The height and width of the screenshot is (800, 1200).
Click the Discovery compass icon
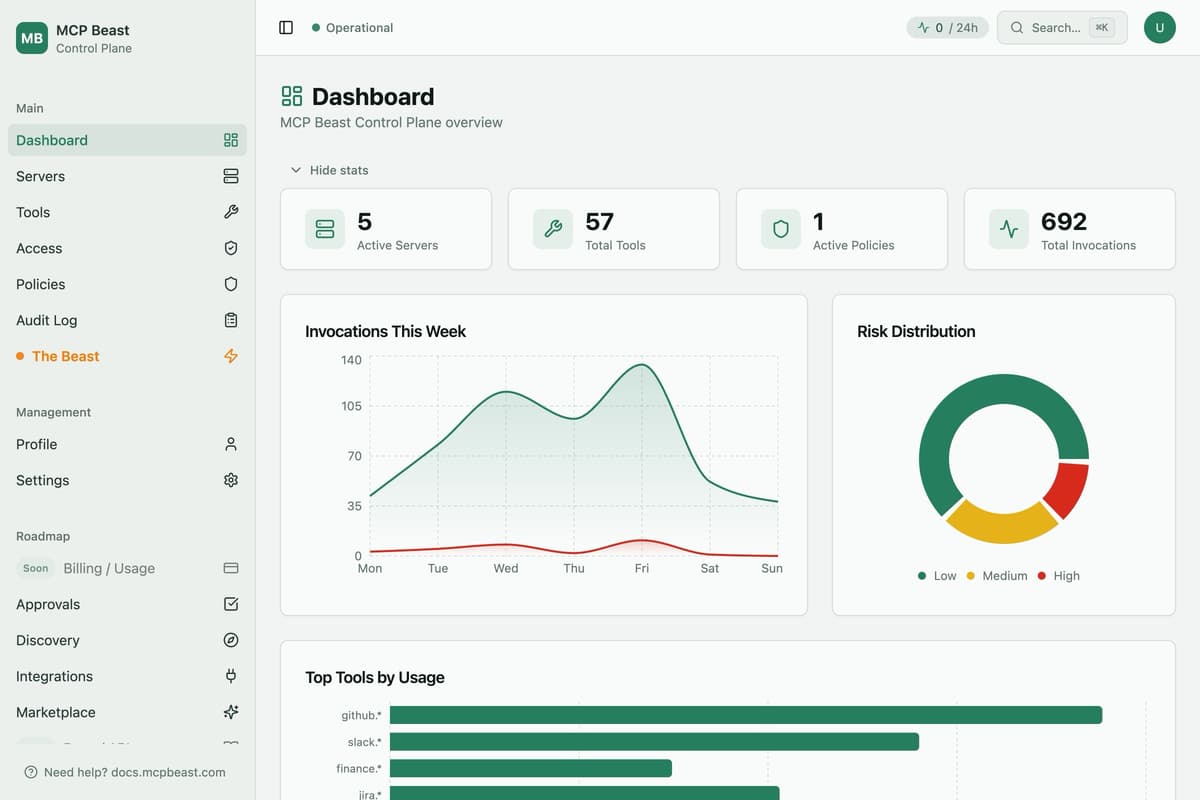(x=231, y=640)
